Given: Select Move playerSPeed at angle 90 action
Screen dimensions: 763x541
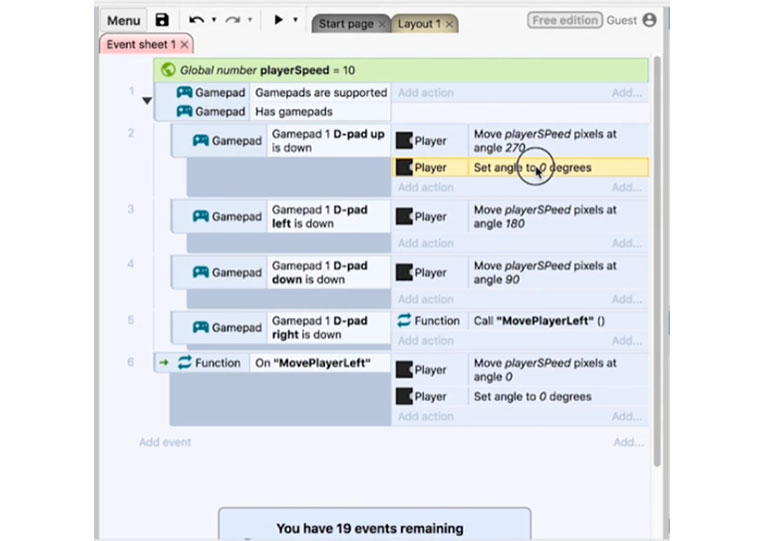Looking at the screenshot, I should [558, 272].
